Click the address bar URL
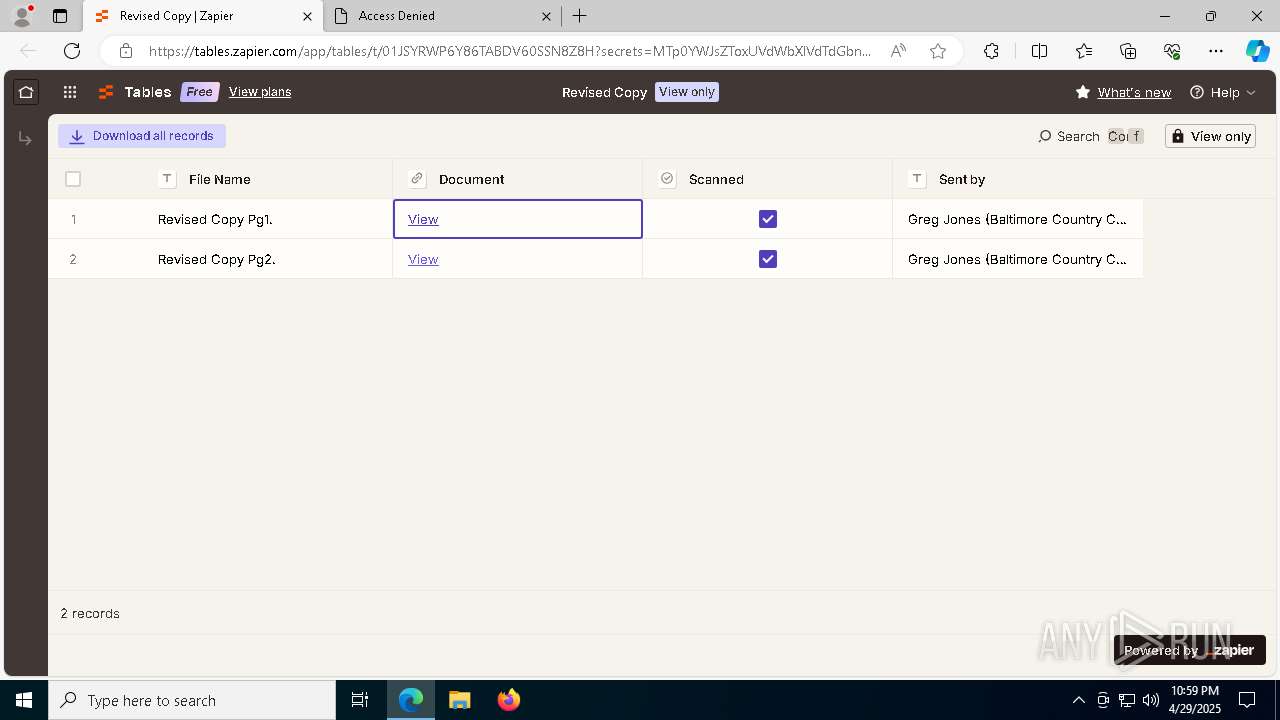This screenshot has width=1280, height=720. pyautogui.click(x=510, y=51)
